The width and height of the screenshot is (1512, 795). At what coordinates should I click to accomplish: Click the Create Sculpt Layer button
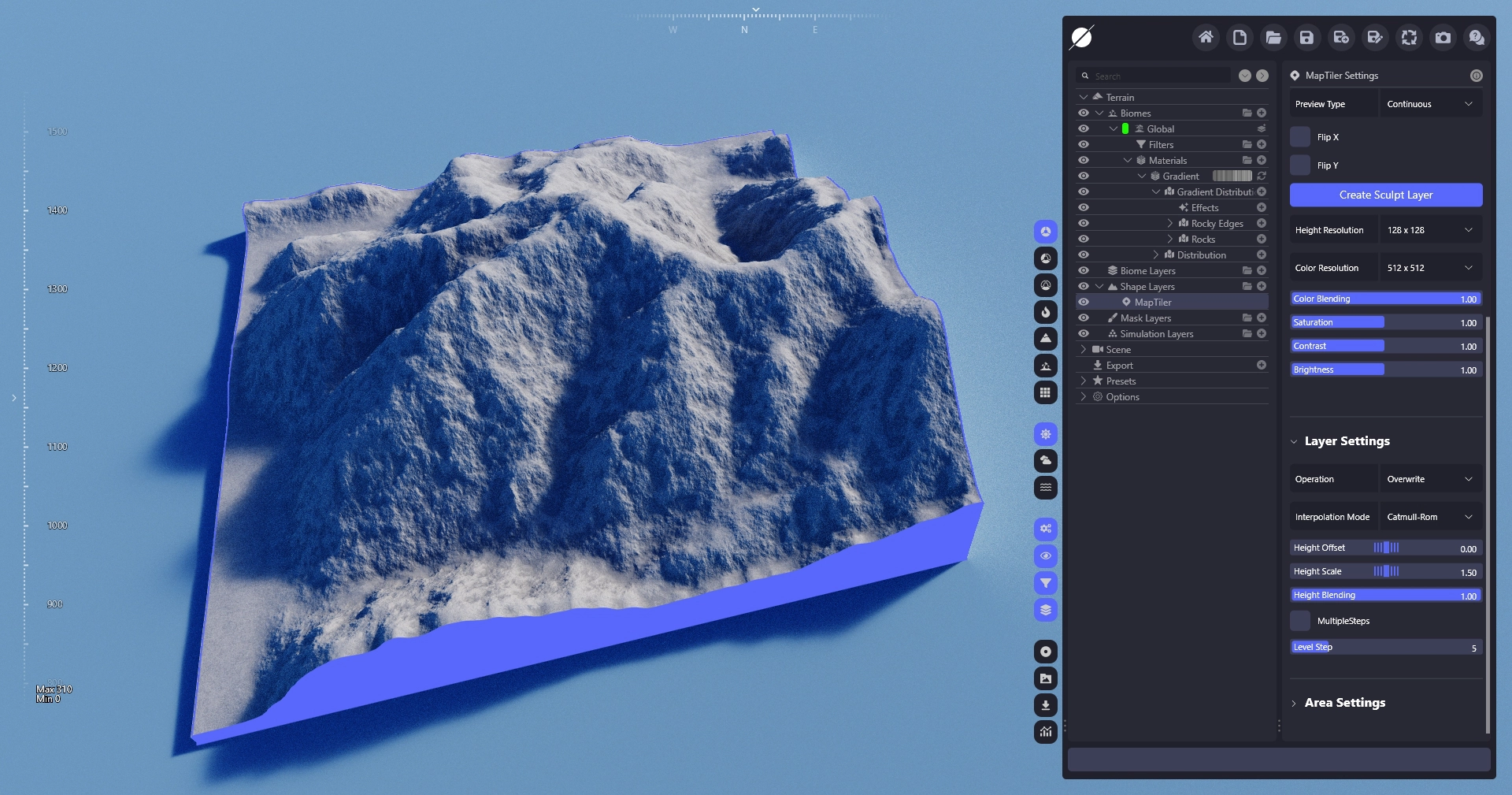click(x=1385, y=195)
